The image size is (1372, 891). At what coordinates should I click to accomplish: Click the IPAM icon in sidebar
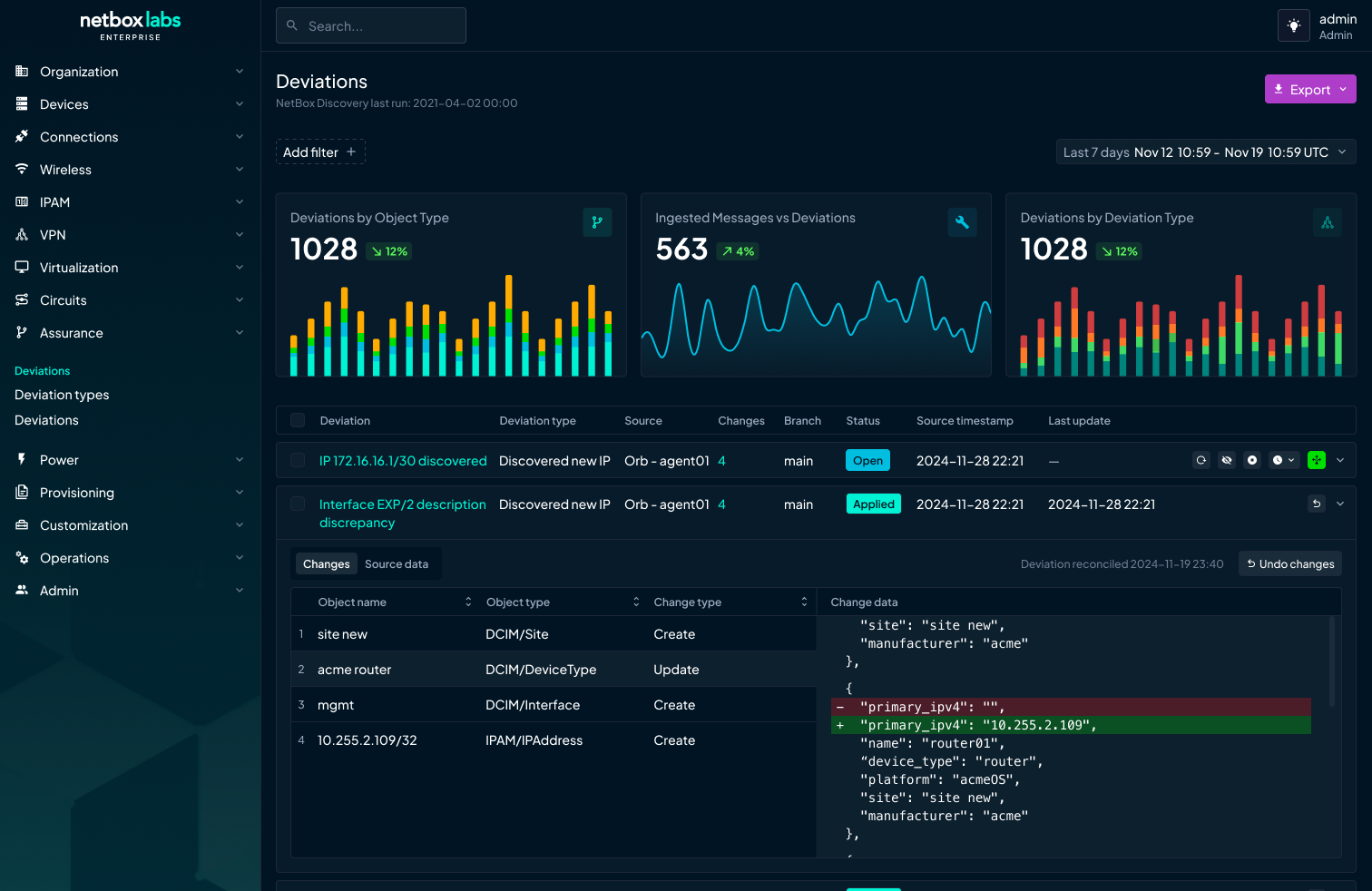tap(22, 202)
